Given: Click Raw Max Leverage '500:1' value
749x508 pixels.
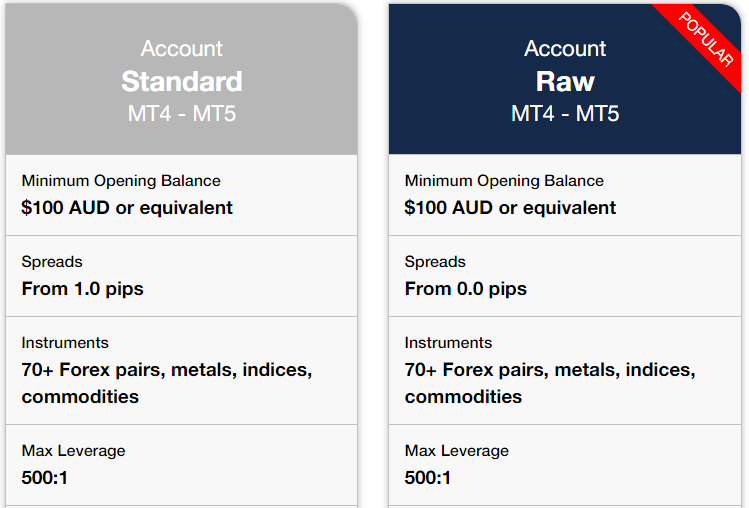Looking at the screenshot, I should pyautogui.click(x=428, y=478).
